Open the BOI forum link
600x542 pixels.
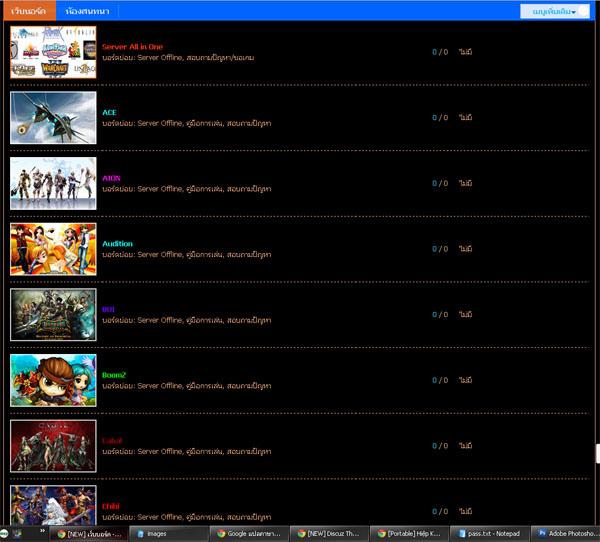108,309
